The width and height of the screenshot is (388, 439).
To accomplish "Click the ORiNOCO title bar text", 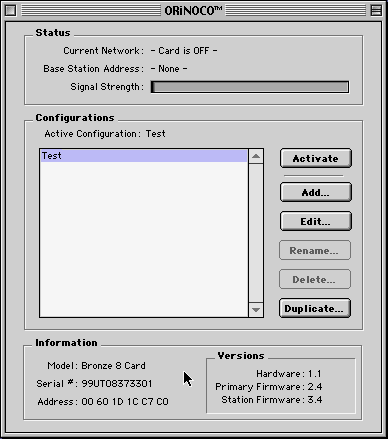I will (193, 11).
